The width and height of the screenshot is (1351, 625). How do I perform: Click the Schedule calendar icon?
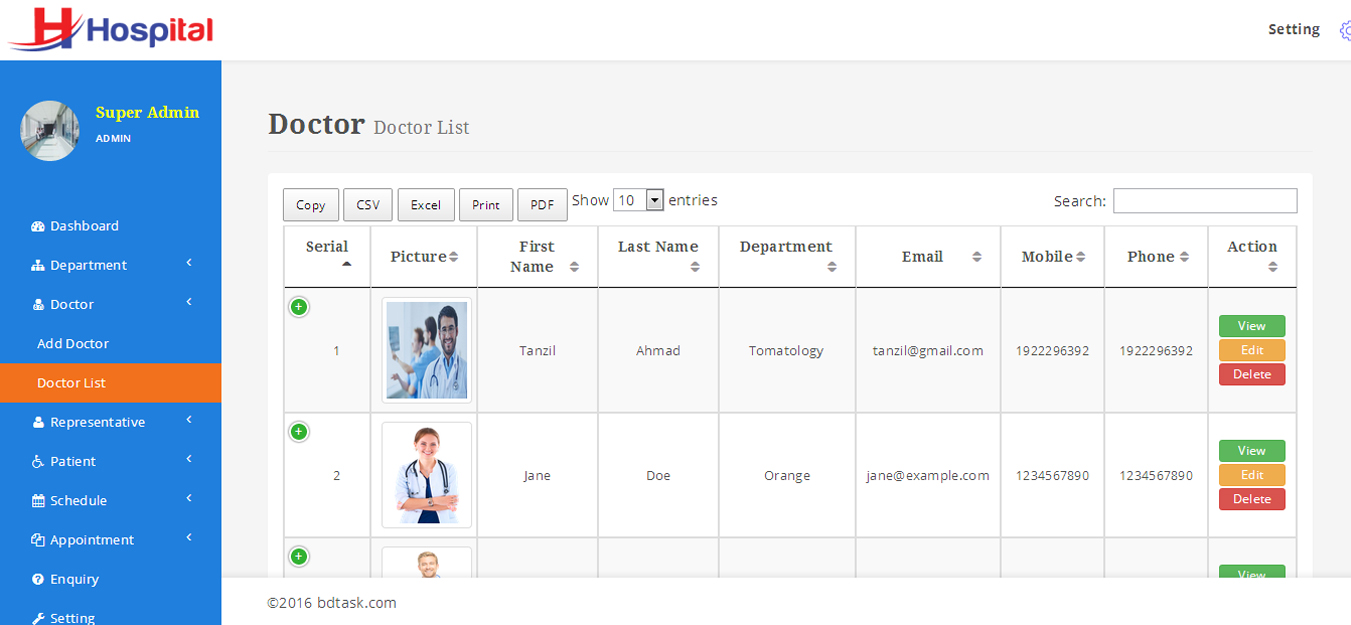tap(37, 500)
